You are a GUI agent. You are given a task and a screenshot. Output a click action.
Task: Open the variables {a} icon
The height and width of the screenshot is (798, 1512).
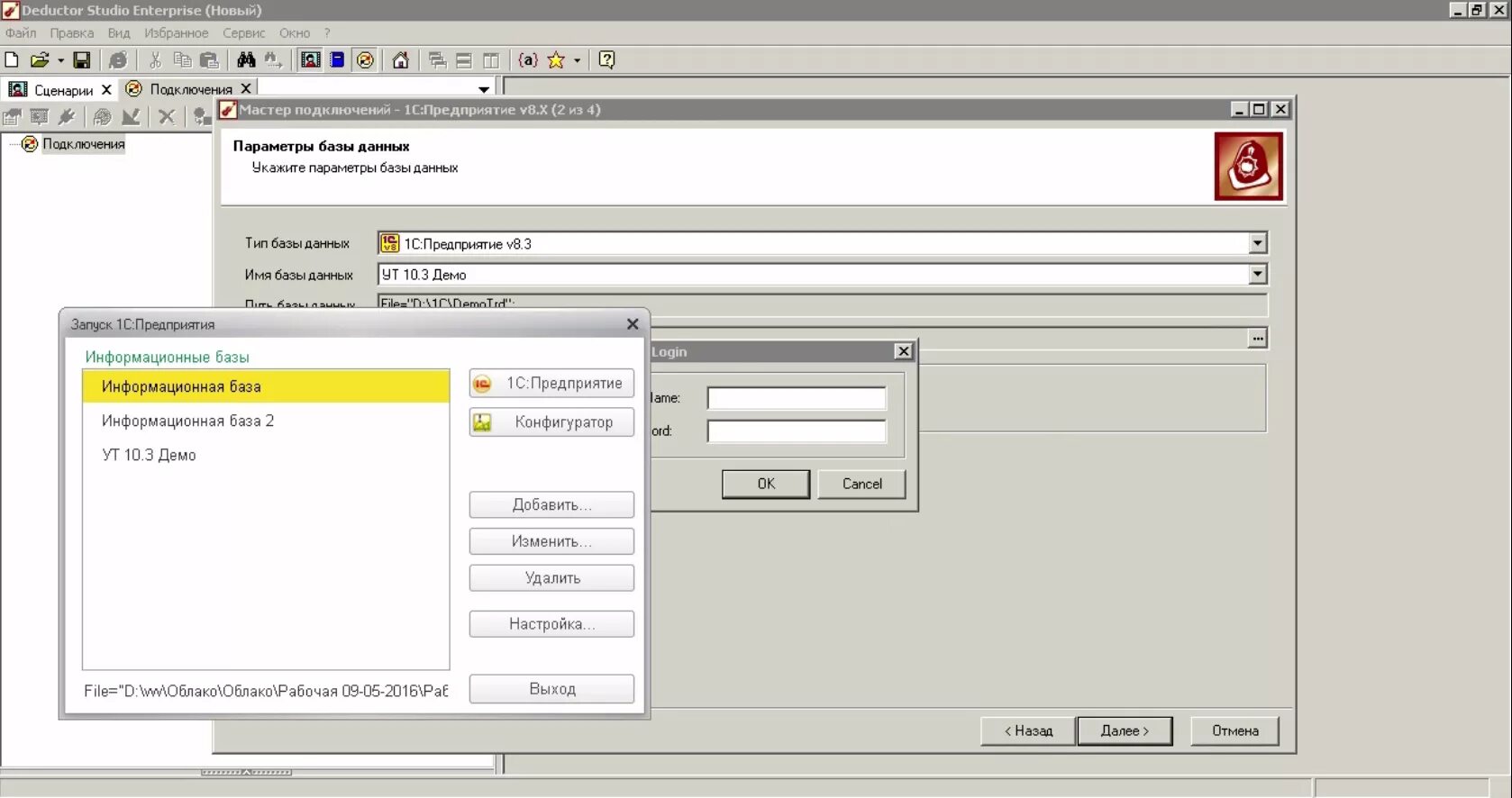(528, 60)
